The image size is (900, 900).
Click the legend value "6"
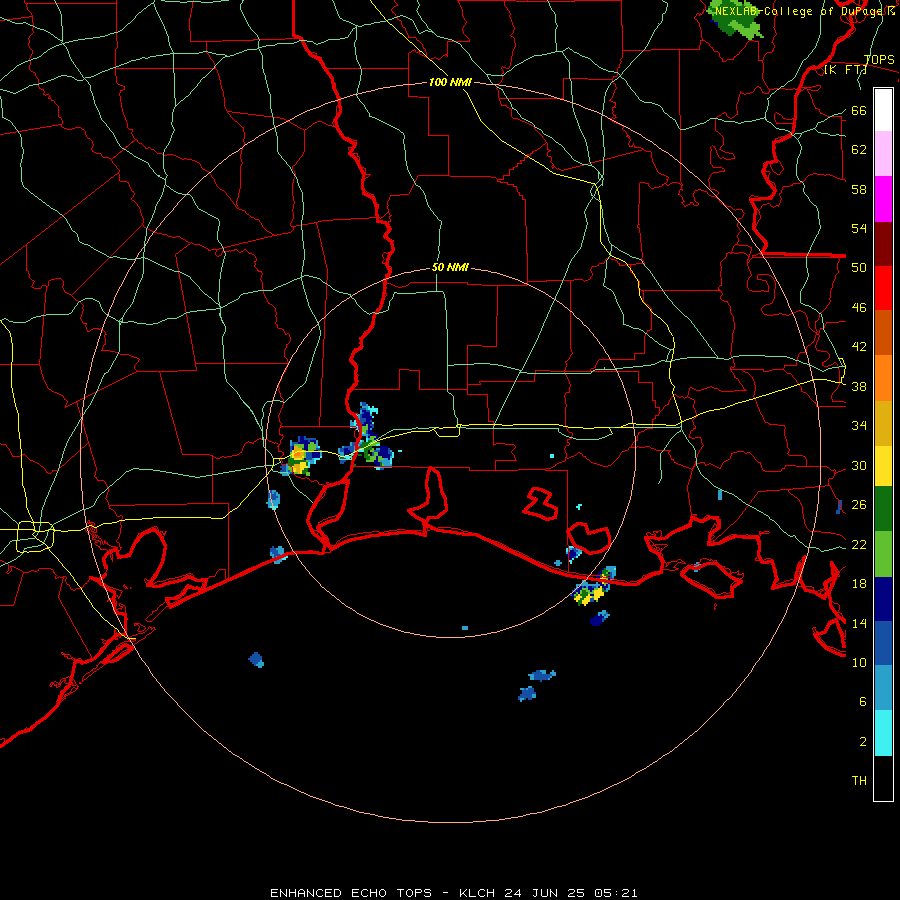click(863, 701)
